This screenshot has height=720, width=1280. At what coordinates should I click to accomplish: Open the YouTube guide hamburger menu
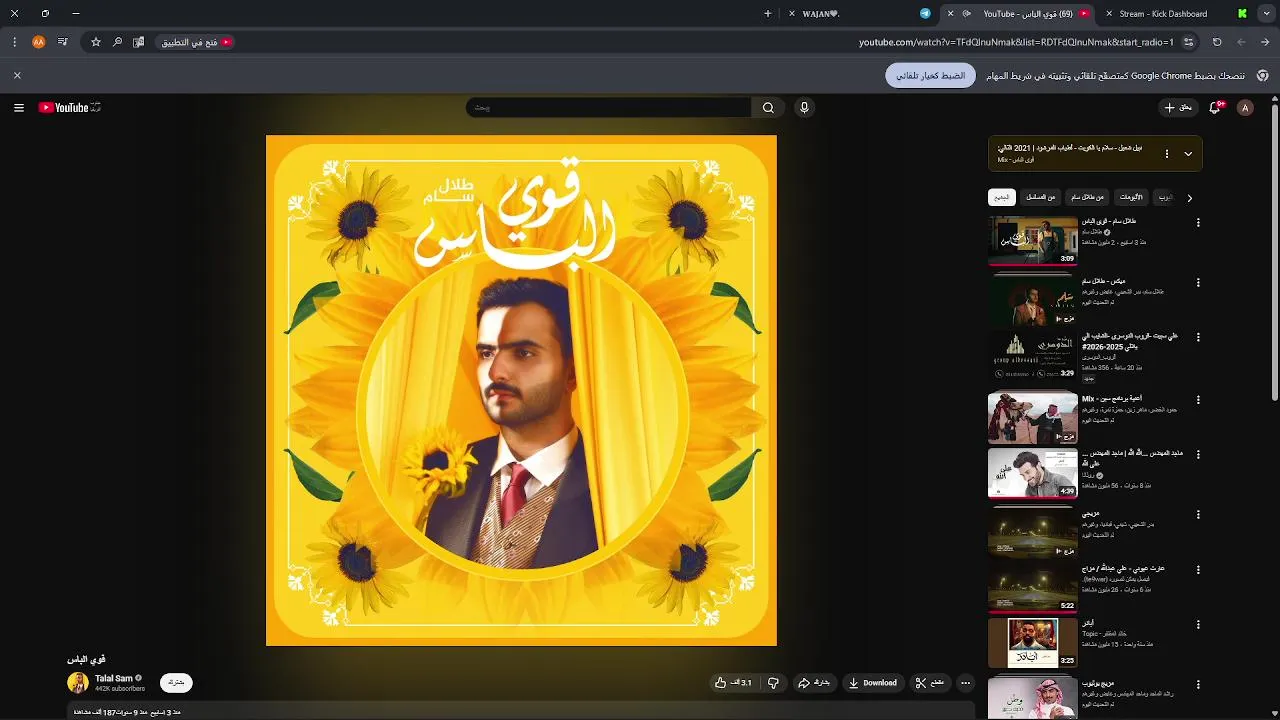point(19,108)
